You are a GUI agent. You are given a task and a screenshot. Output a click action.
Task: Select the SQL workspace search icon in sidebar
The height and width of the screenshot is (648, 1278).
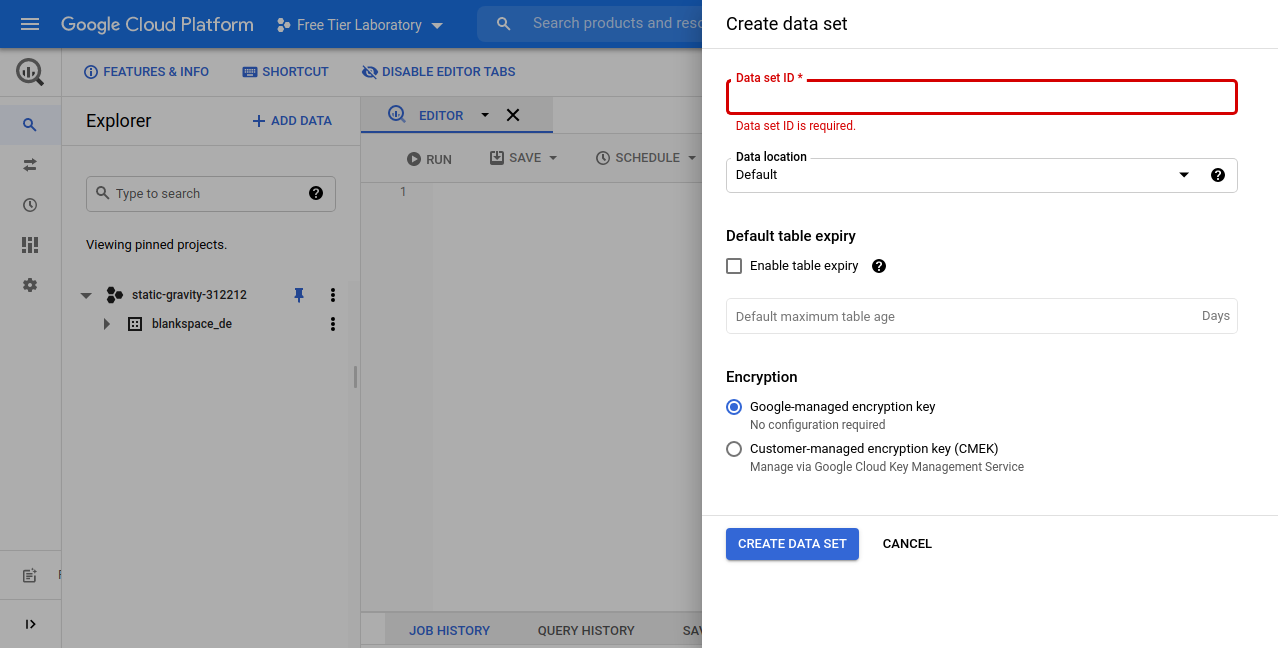click(30, 125)
